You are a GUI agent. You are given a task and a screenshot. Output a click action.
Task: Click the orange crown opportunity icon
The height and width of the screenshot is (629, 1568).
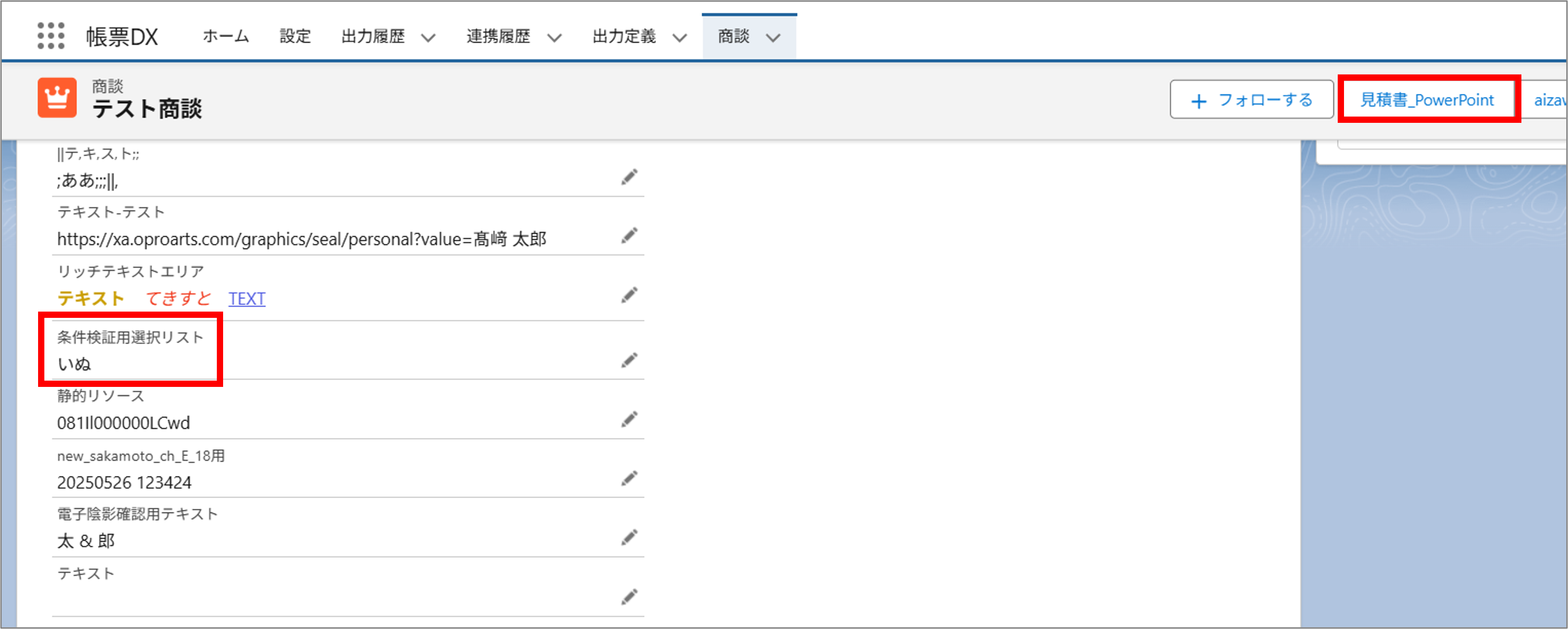pyautogui.click(x=57, y=97)
